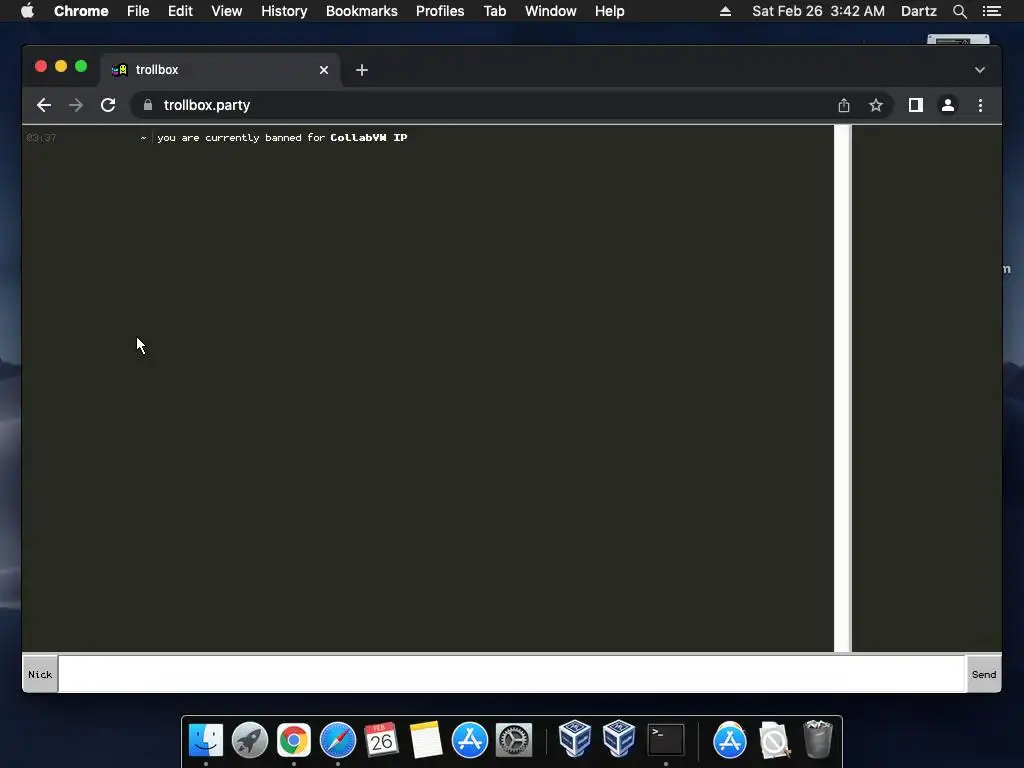Open the blocked document icon in dock
The image size is (1024, 768).
774,741
